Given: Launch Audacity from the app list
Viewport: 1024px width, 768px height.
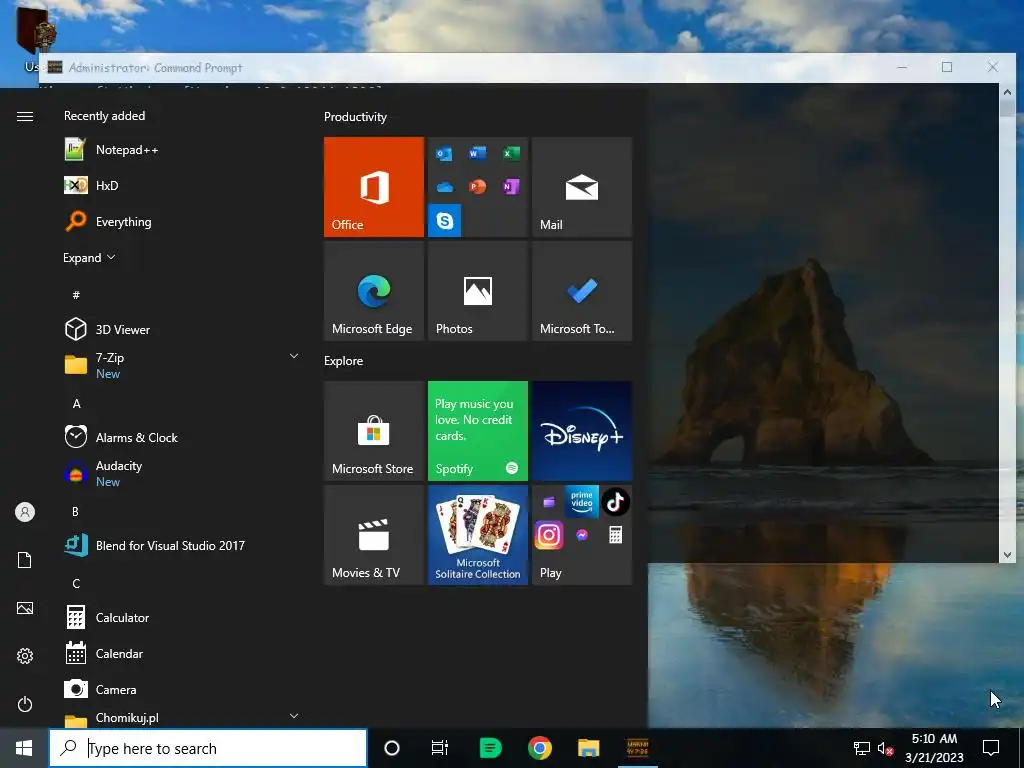Looking at the screenshot, I should pyautogui.click(x=182, y=473).
